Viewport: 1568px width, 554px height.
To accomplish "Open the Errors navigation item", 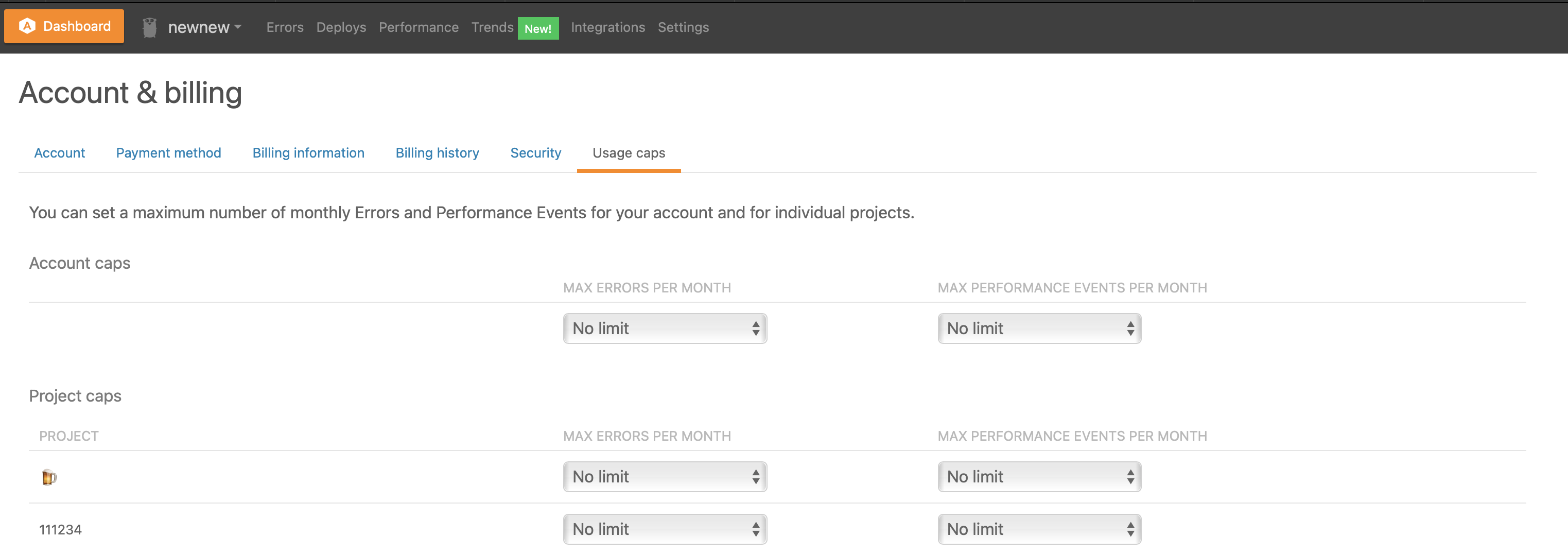I will 285,27.
